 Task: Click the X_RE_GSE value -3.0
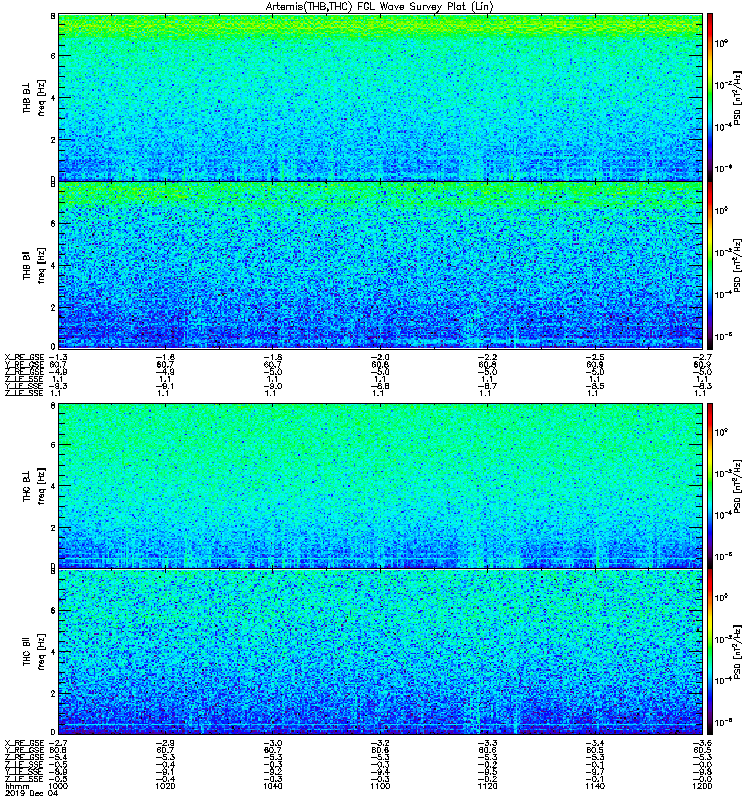(x=272, y=743)
